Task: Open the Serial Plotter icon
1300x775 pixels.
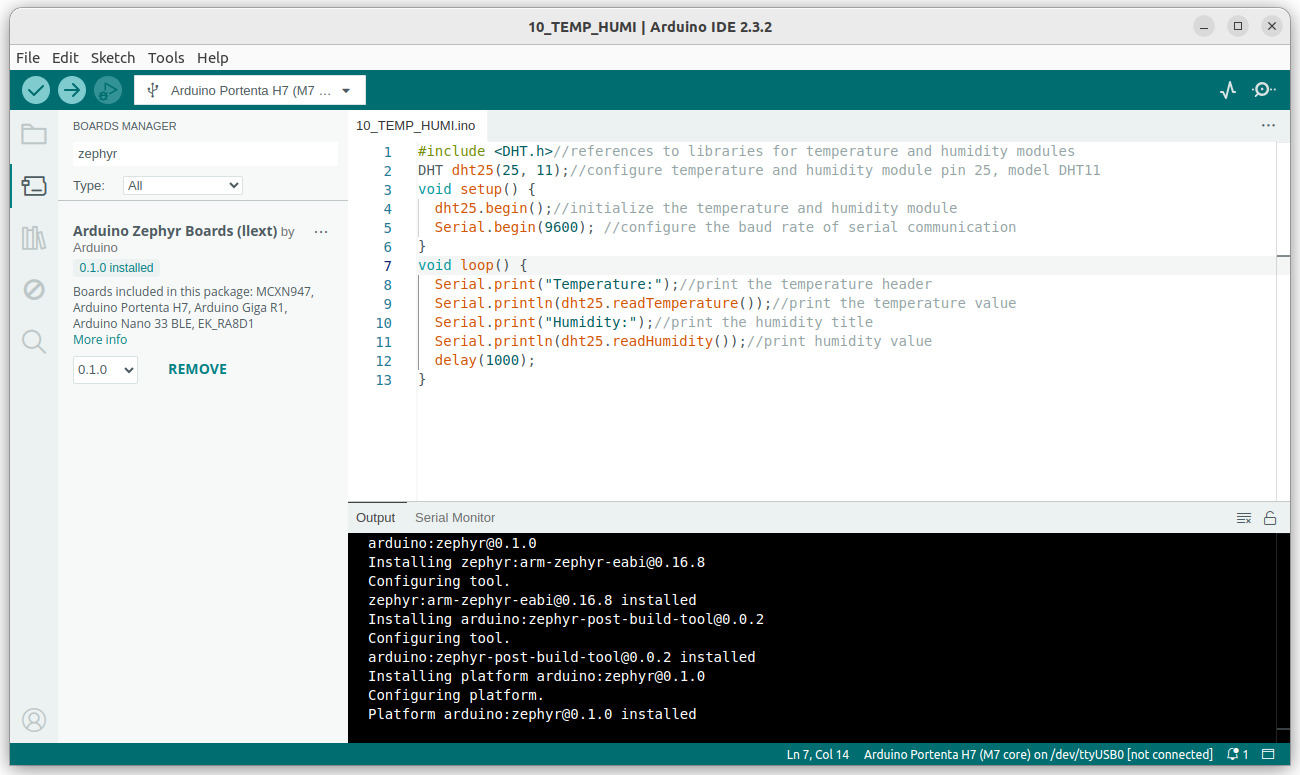Action: (x=1228, y=90)
